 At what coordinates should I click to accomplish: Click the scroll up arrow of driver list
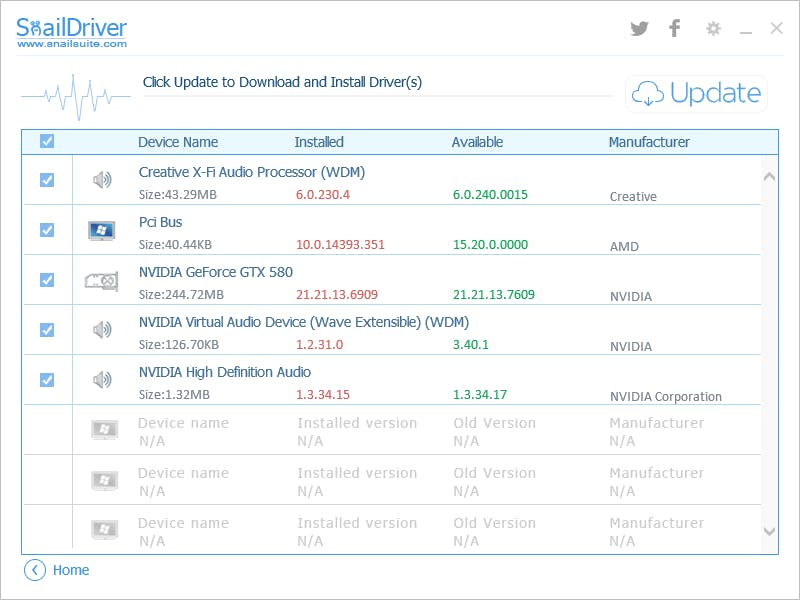(769, 177)
